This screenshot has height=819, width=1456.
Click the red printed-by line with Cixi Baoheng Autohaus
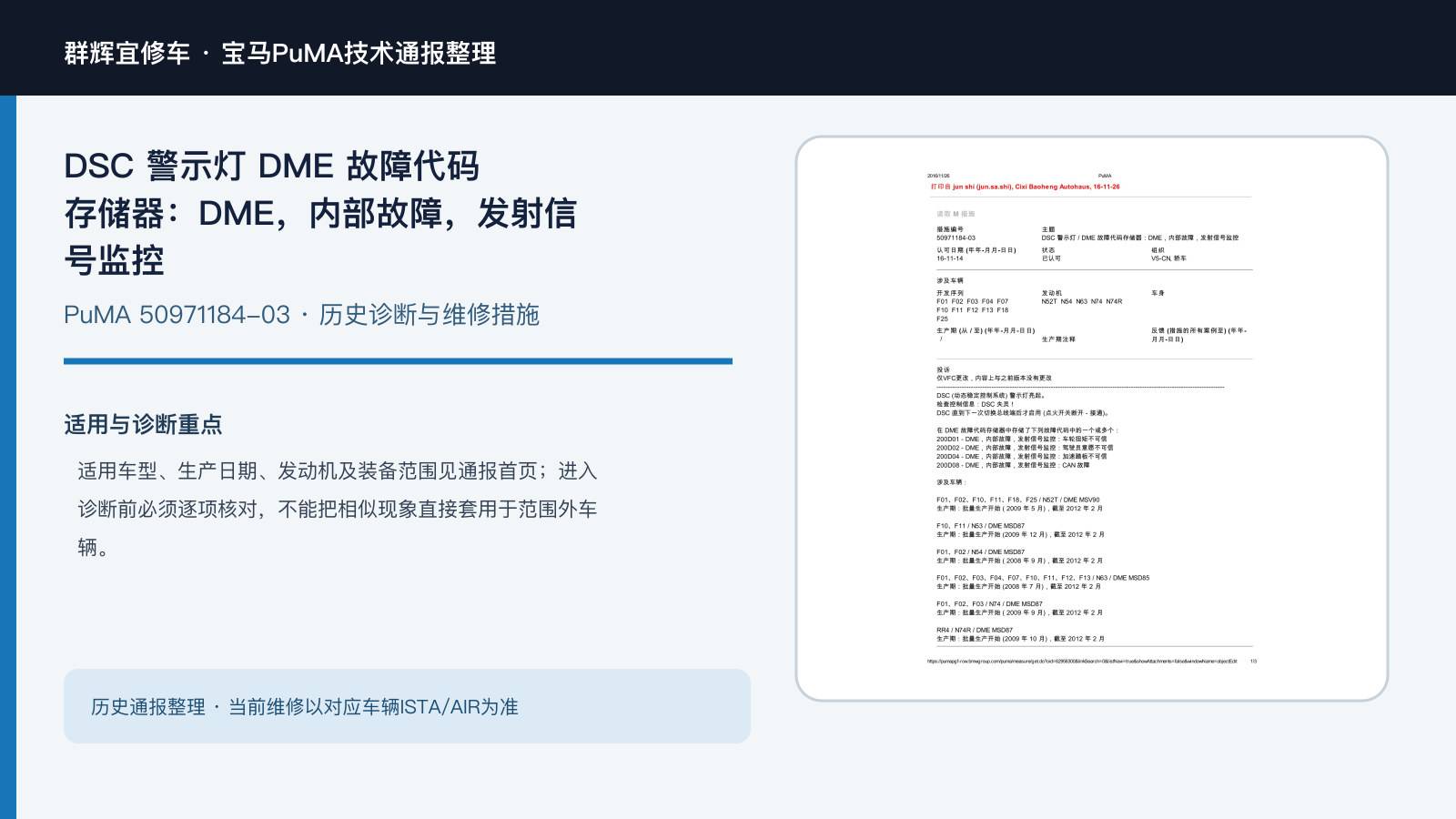1025,187
